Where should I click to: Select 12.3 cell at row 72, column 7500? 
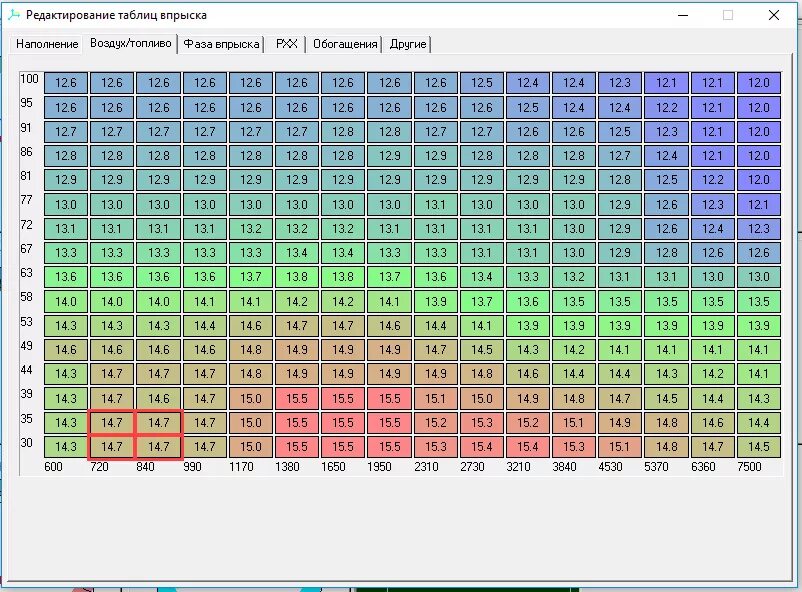(x=759, y=229)
